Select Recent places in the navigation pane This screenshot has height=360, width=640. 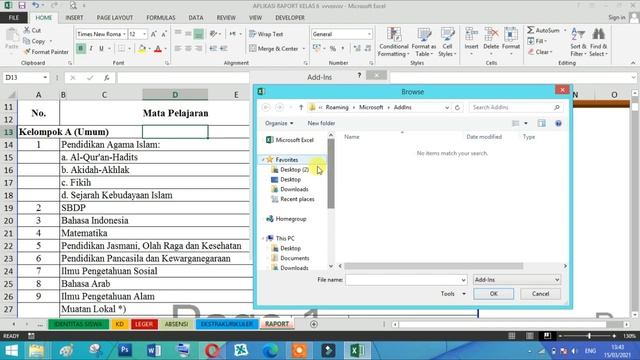[x=297, y=199]
